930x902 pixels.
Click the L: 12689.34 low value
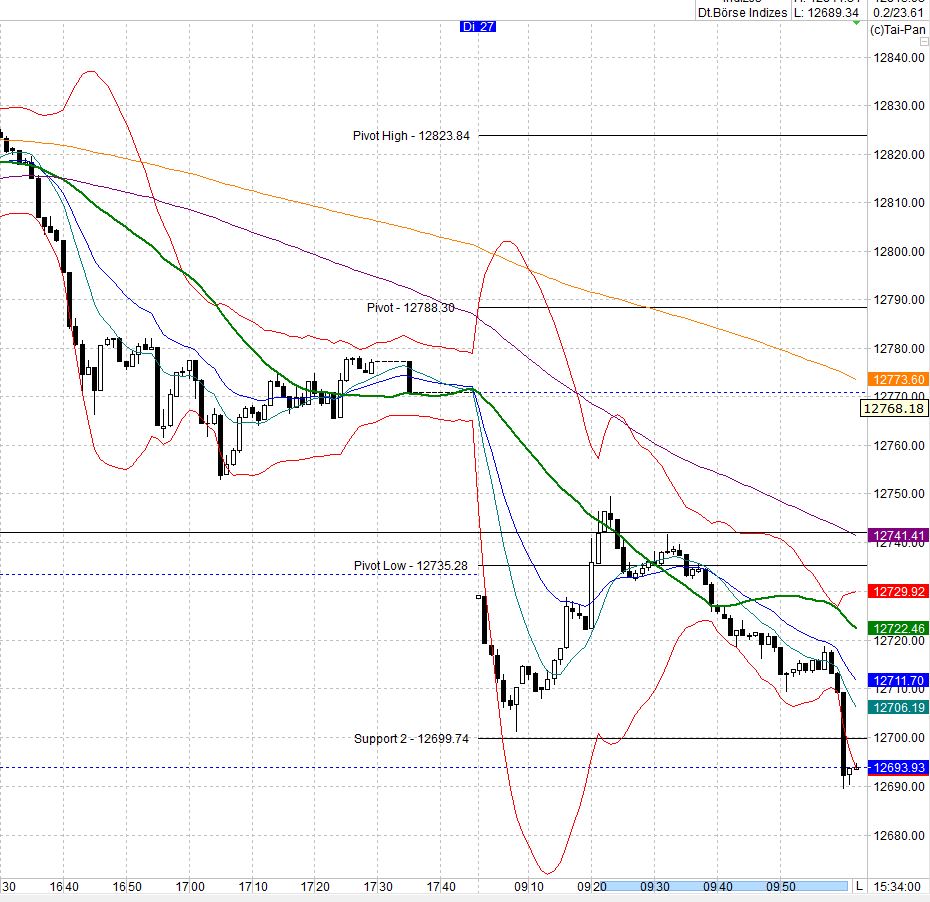coord(826,12)
